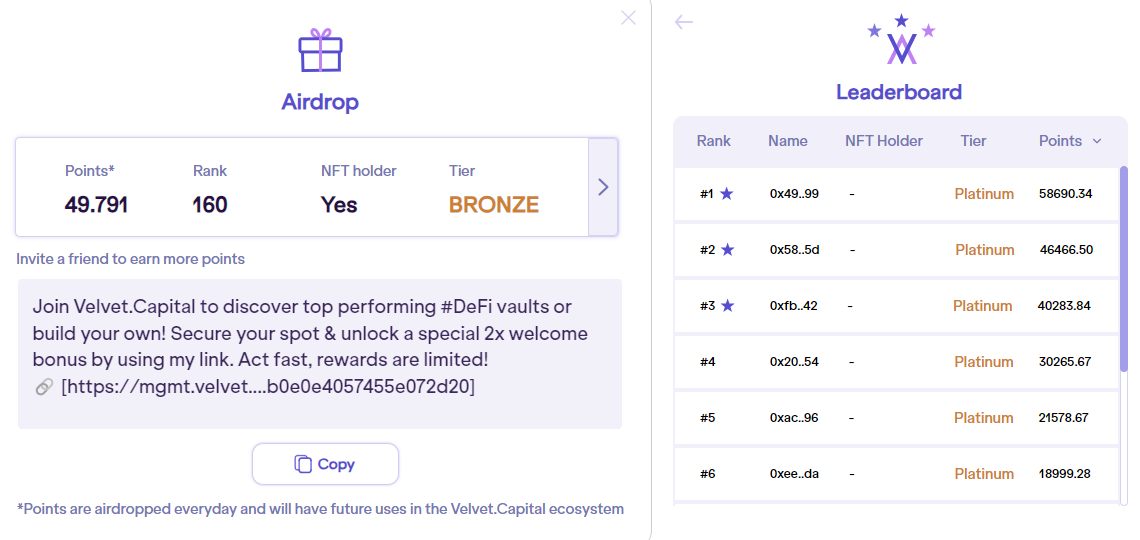The width and height of the screenshot is (1140, 540).
Task: Click the Tier column header
Action: pyautogui.click(x=973, y=141)
